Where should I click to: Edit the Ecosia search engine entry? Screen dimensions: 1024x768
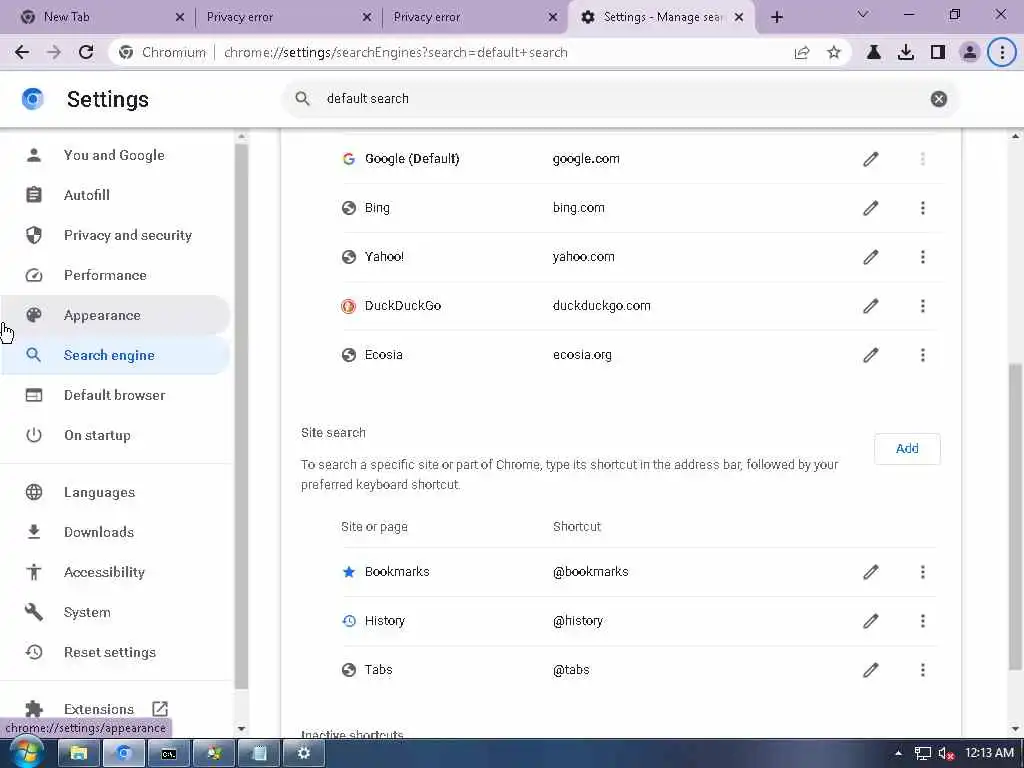[871, 355]
